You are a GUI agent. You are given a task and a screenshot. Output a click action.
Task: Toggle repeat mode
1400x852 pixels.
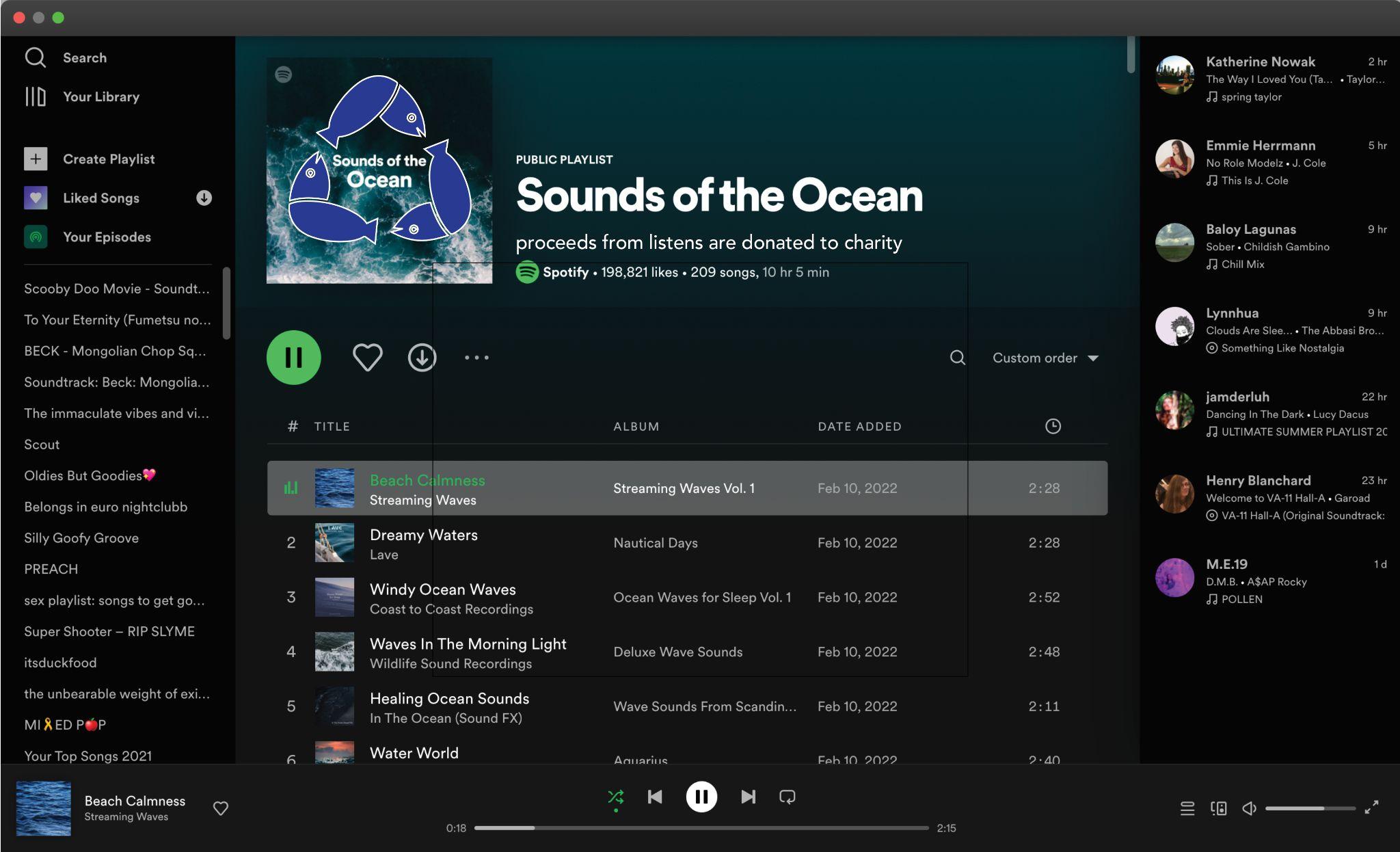pyautogui.click(x=787, y=797)
